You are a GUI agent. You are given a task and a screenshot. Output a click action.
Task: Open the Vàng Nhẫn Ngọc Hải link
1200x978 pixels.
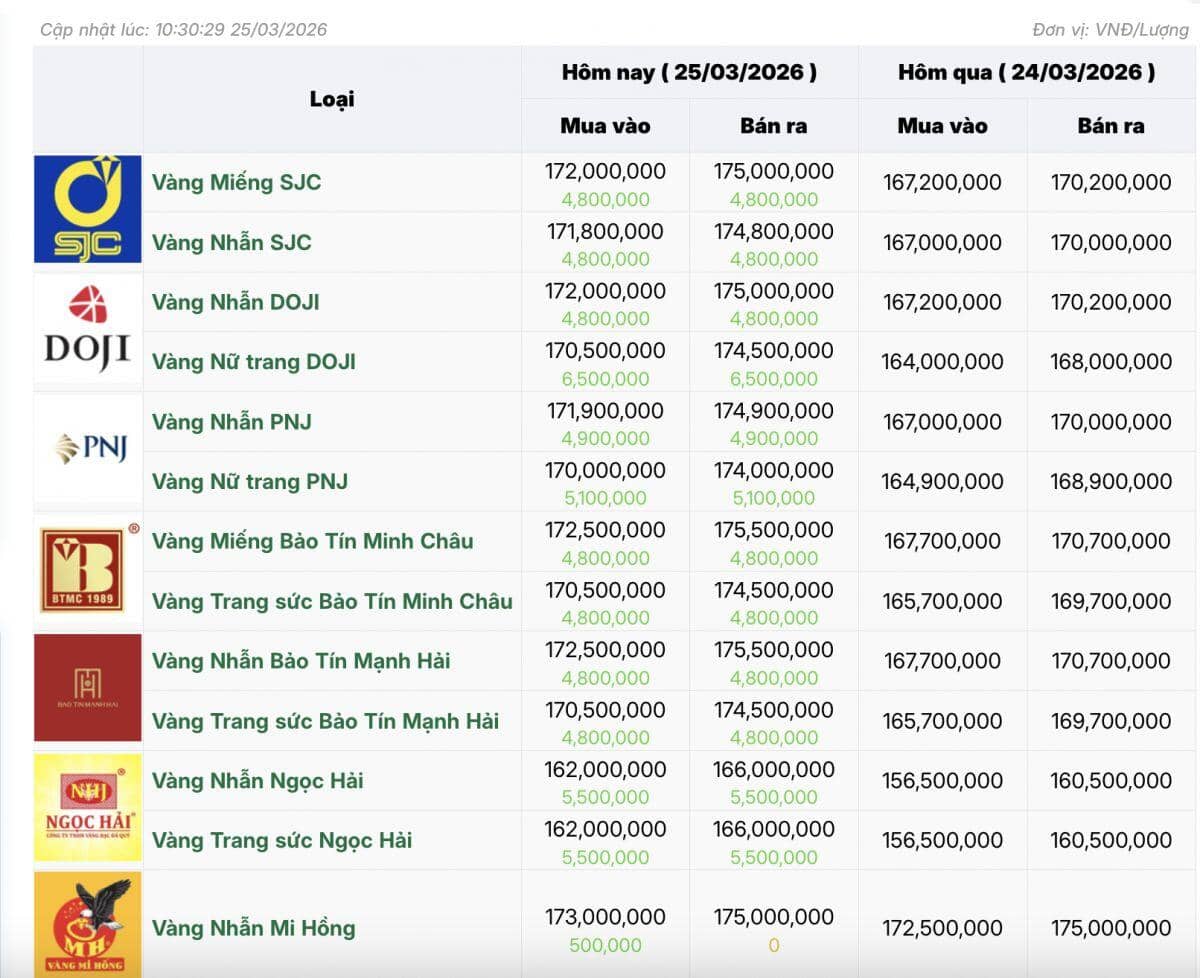pos(257,781)
